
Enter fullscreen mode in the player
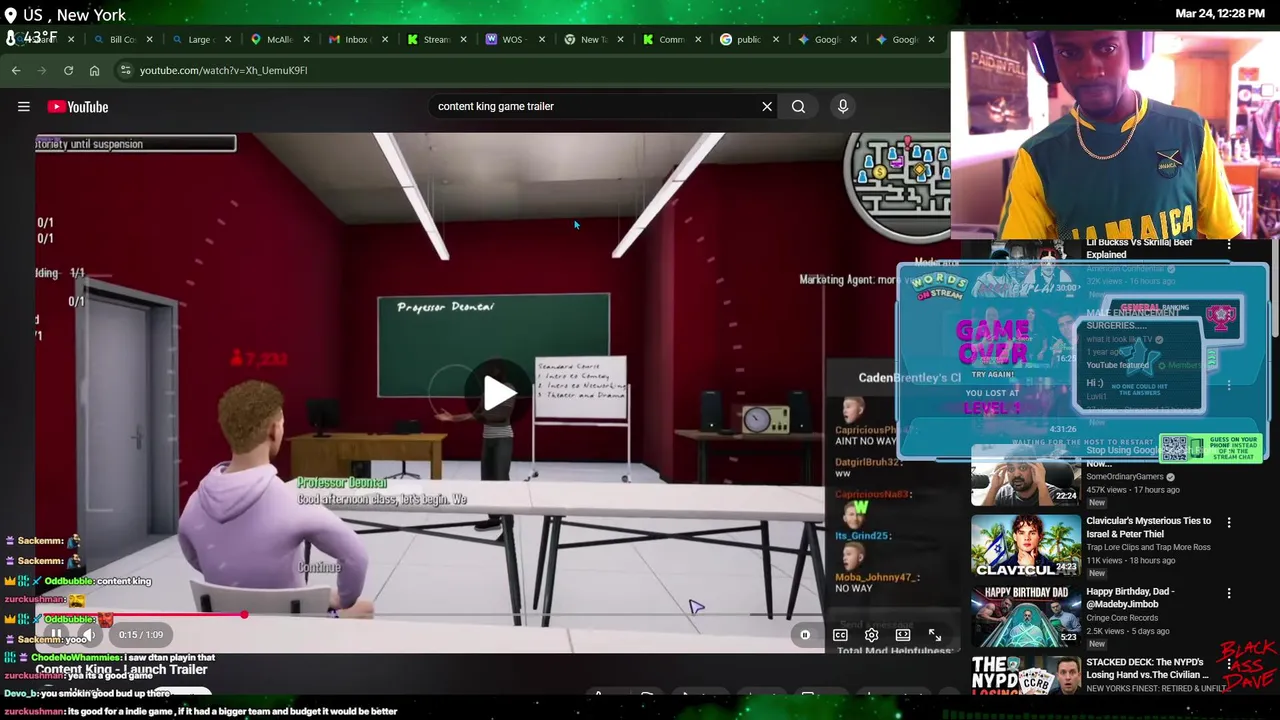point(935,634)
